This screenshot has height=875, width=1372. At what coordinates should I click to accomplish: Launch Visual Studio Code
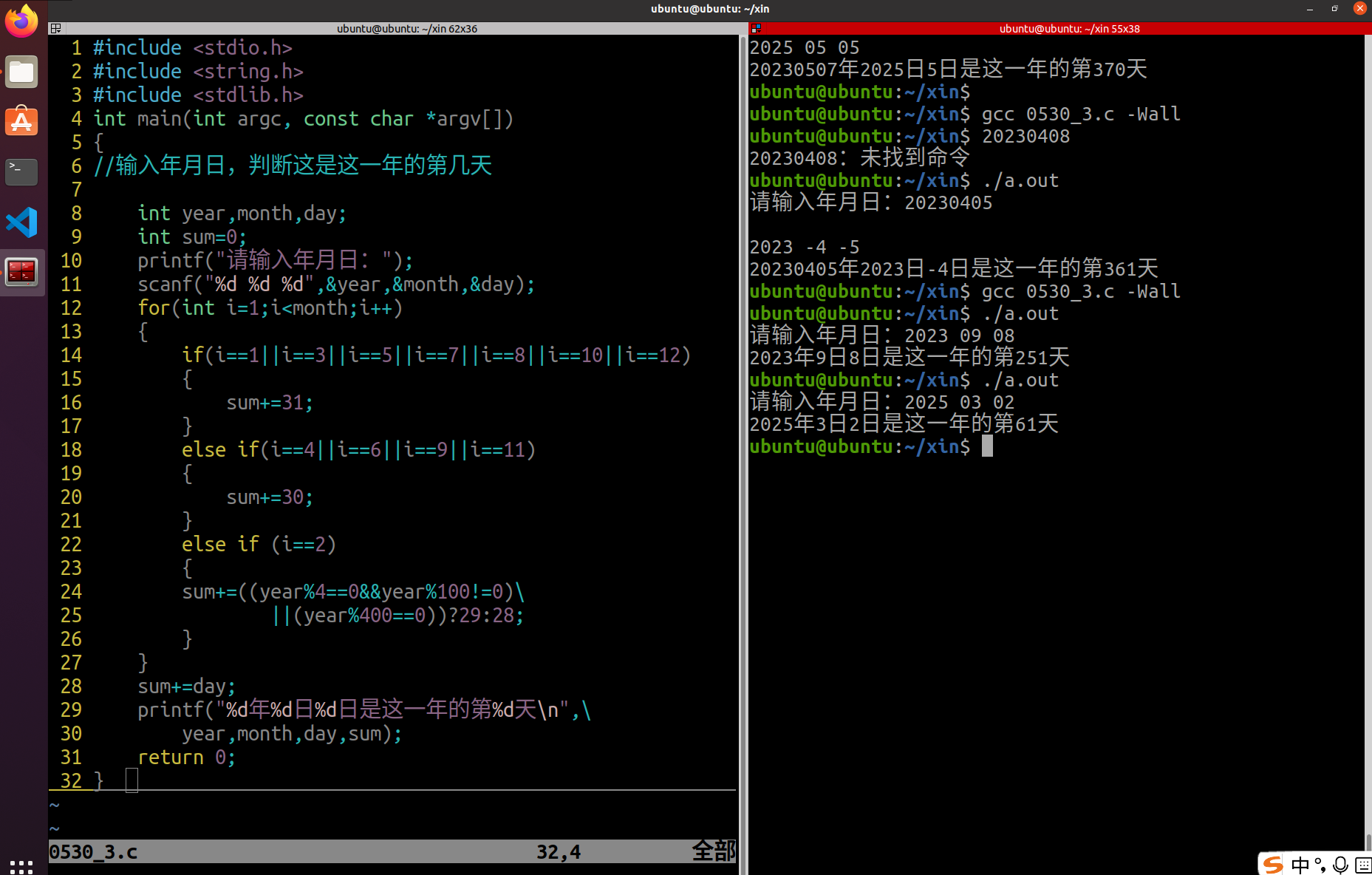[x=21, y=222]
